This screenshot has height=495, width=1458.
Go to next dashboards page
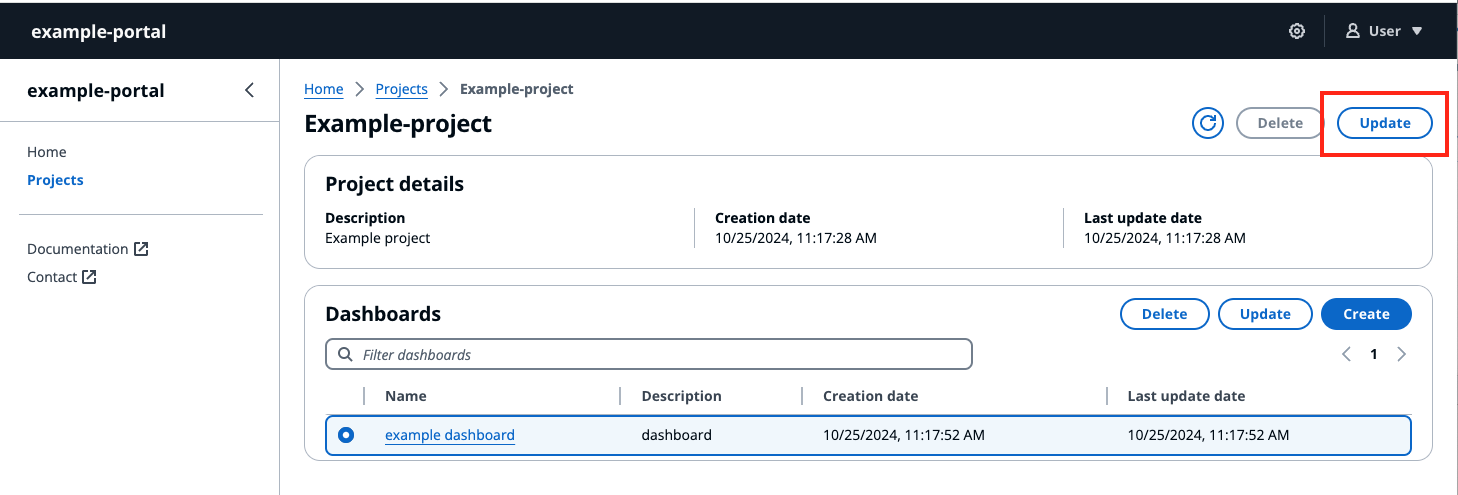click(x=1401, y=354)
